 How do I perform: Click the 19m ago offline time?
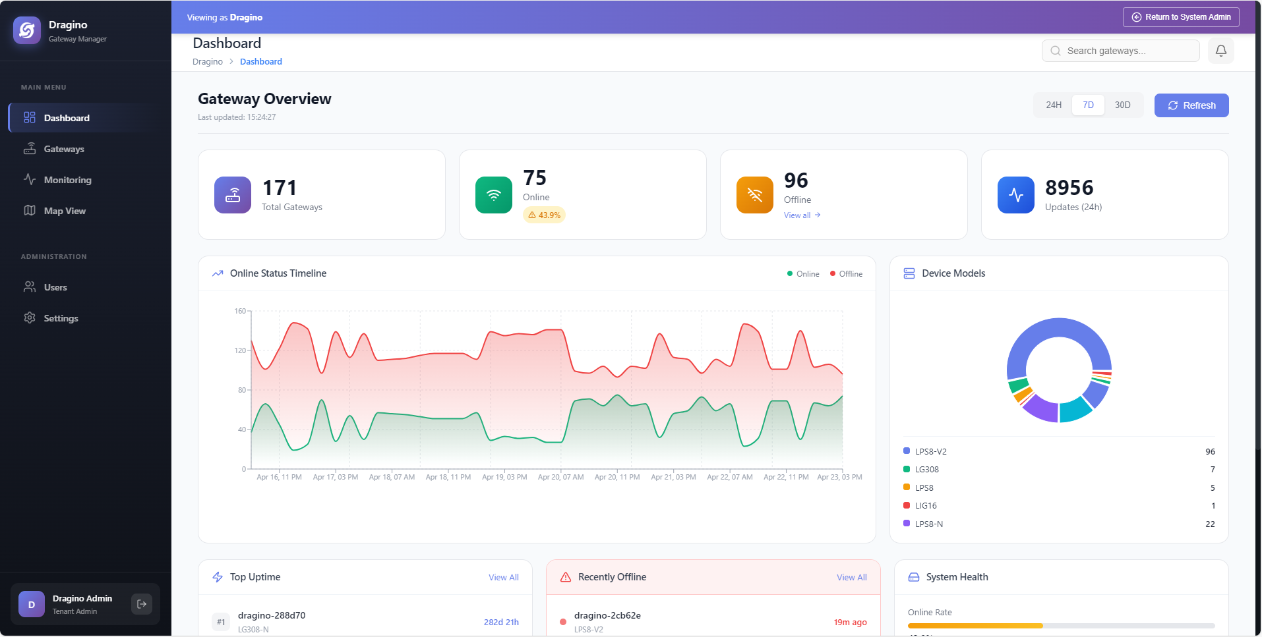click(850, 622)
